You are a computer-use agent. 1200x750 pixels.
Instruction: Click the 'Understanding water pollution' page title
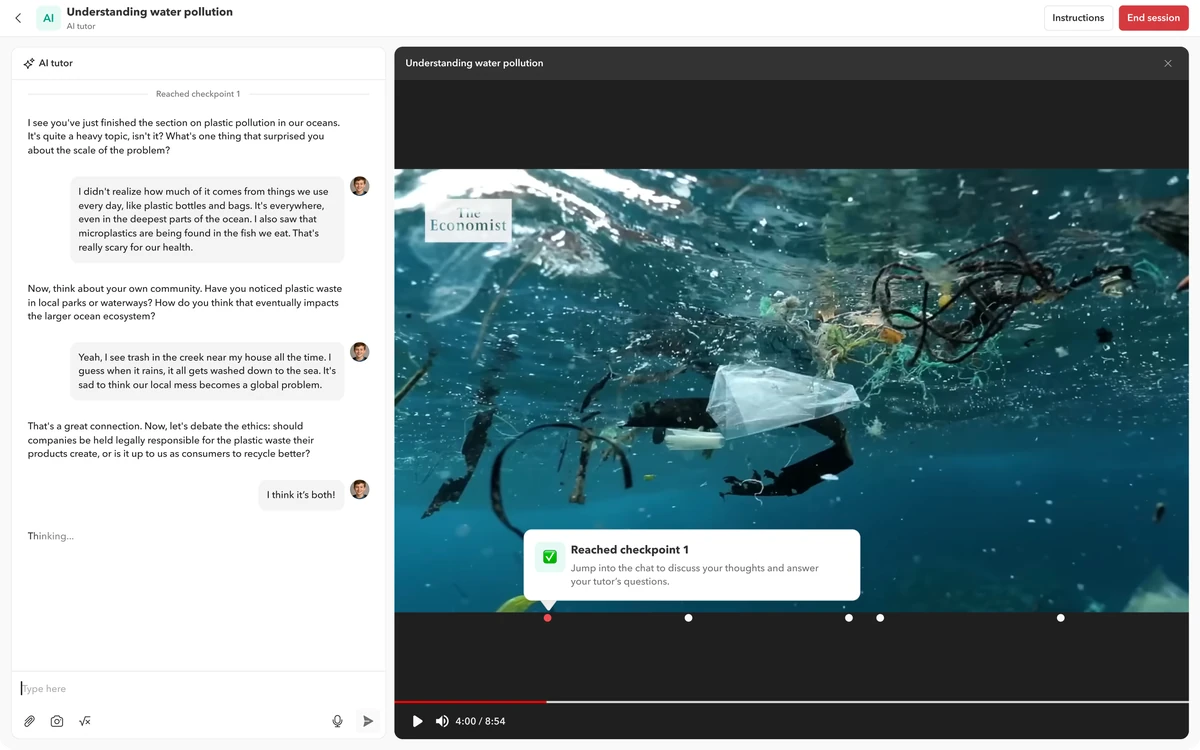pos(150,12)
